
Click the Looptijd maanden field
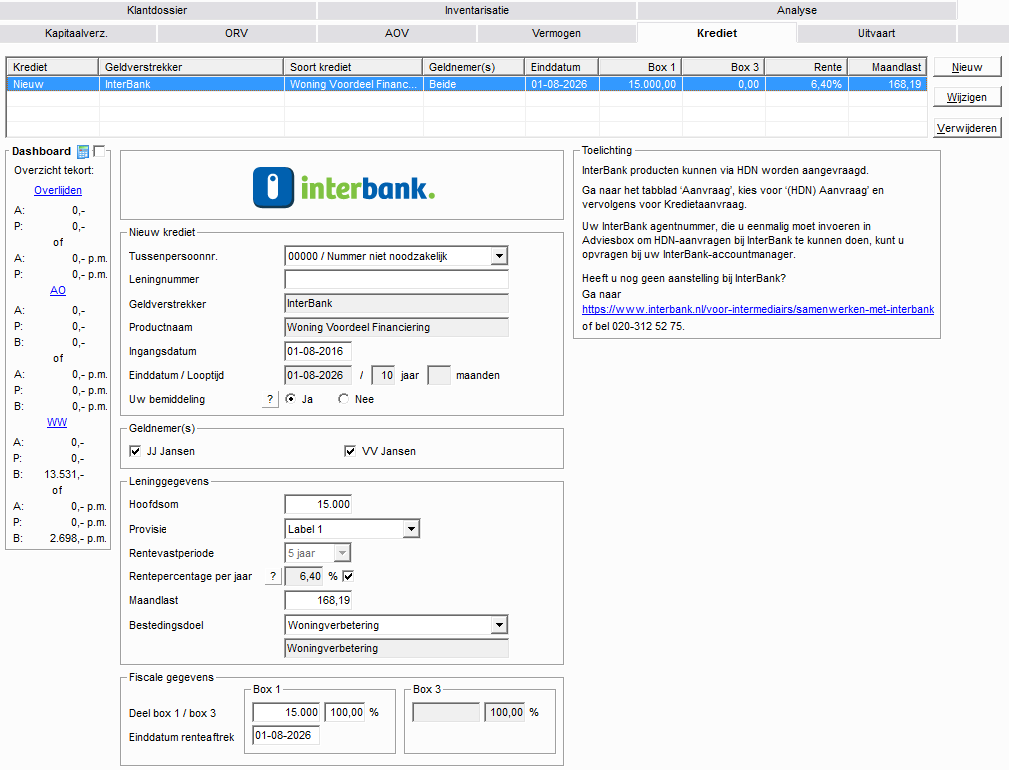click(x=439, y=375)
